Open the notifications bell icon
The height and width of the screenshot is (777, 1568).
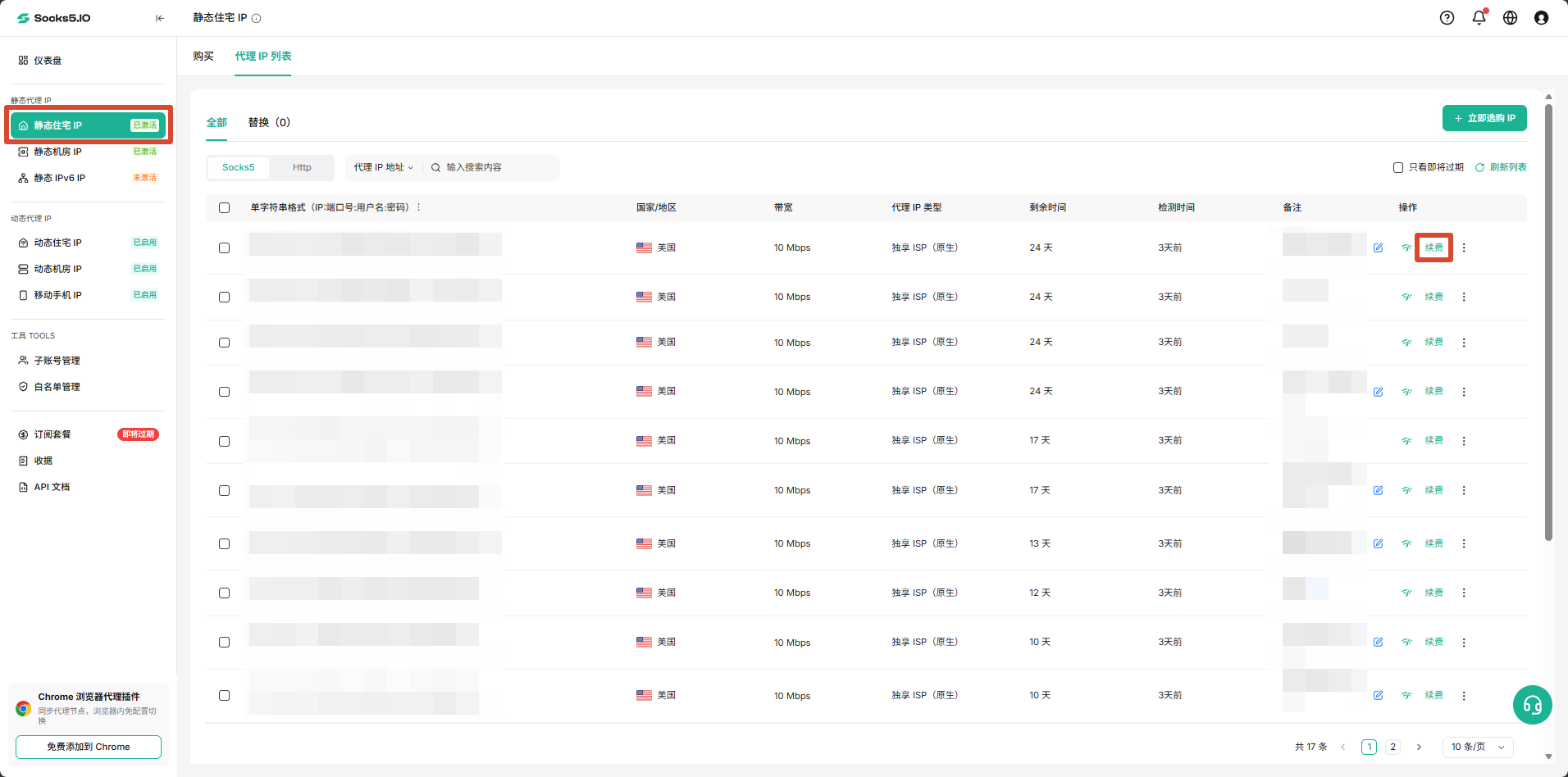pos(1479,18)
